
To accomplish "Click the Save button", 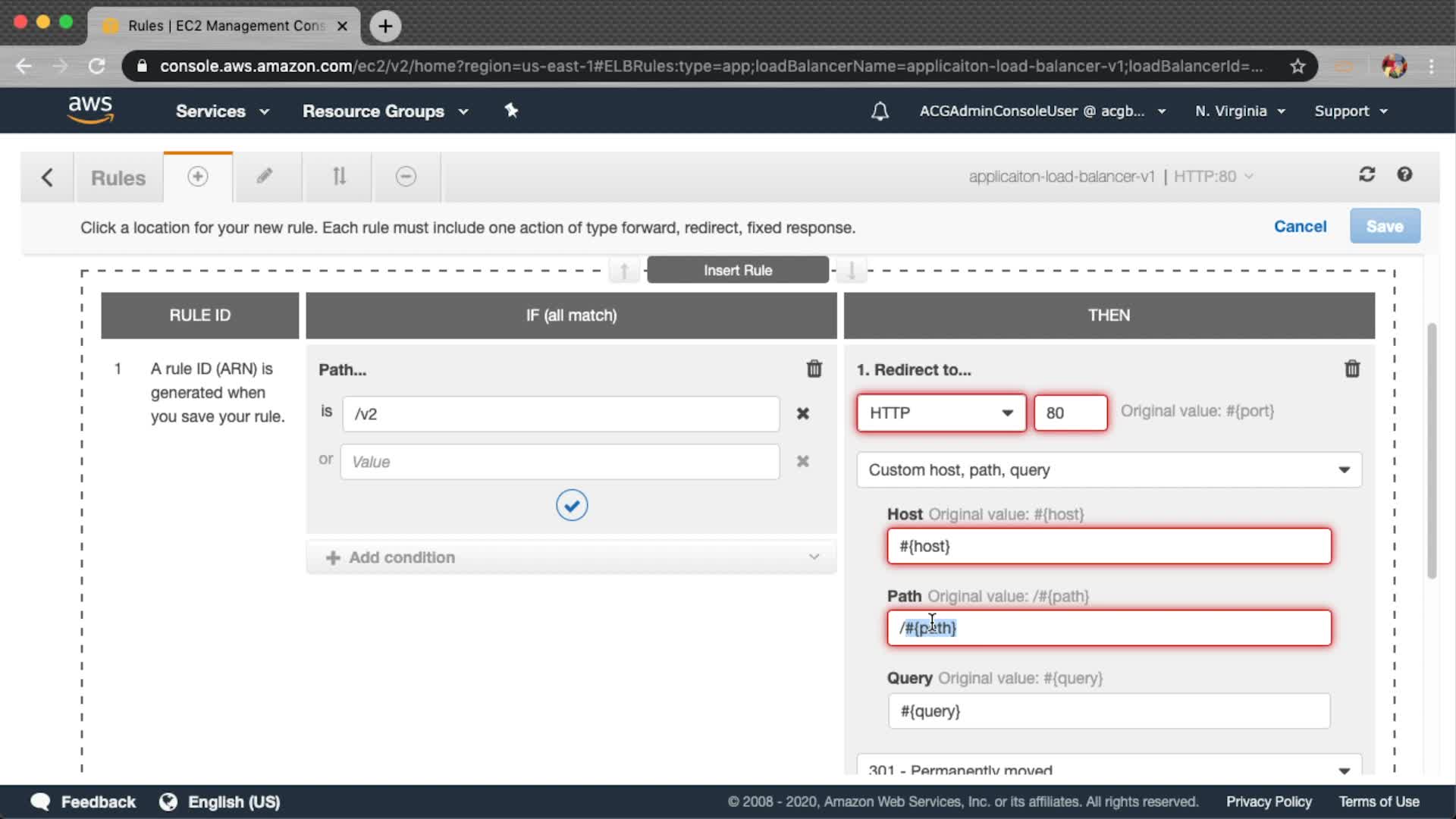I will [1384, 227].
